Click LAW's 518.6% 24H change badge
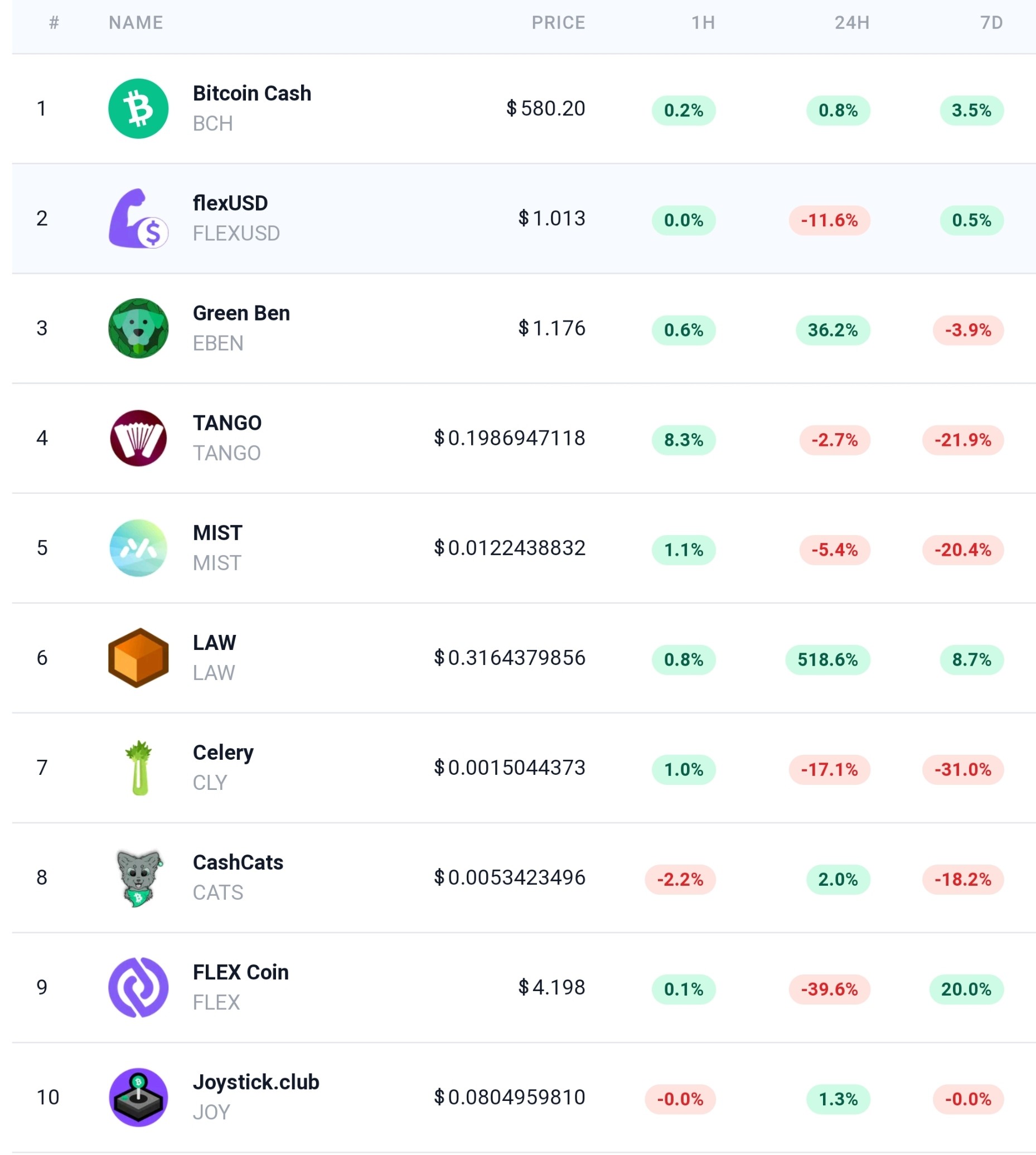 tap(827, 659)
